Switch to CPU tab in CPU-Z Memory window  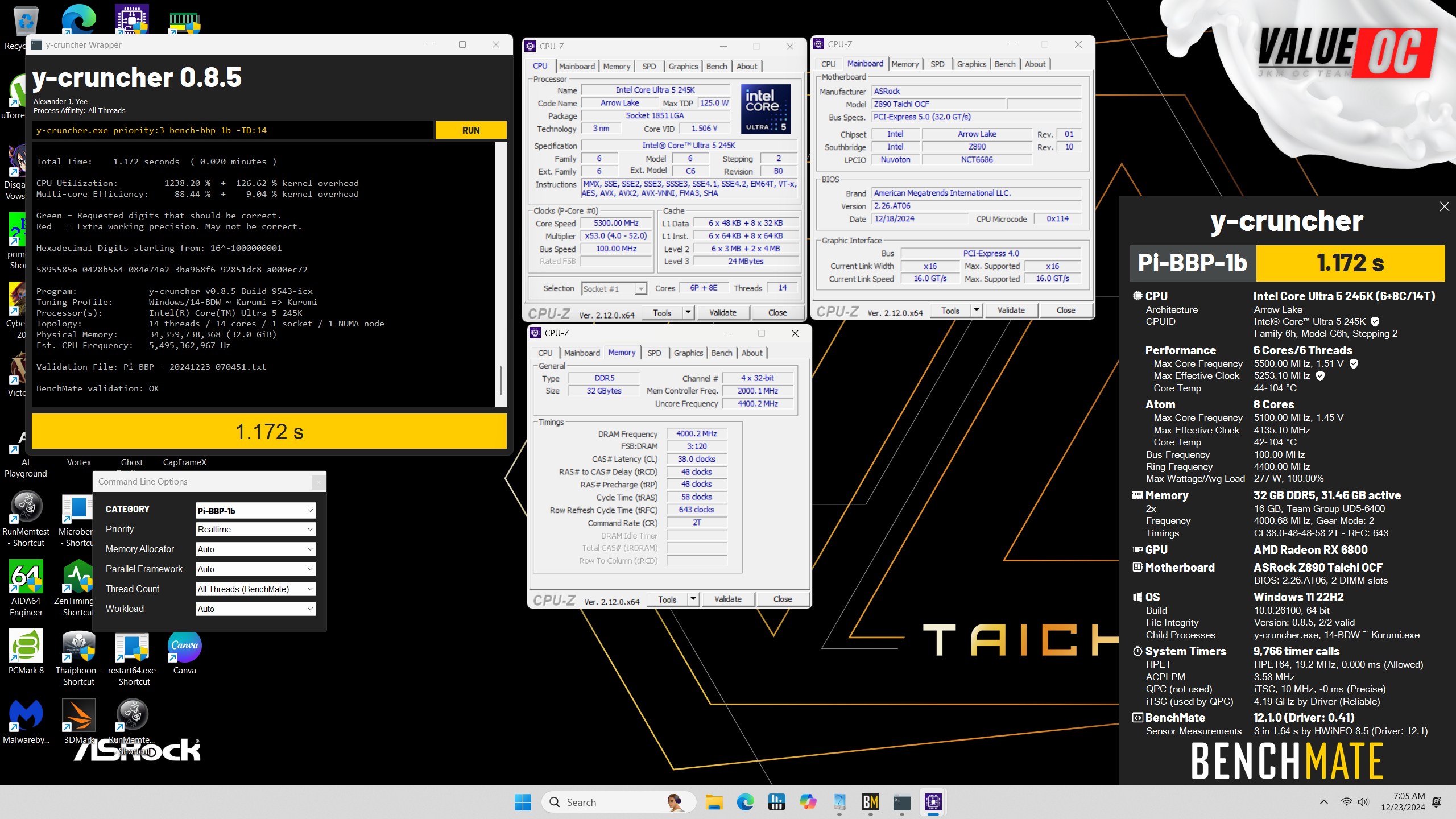pos(545,353)
